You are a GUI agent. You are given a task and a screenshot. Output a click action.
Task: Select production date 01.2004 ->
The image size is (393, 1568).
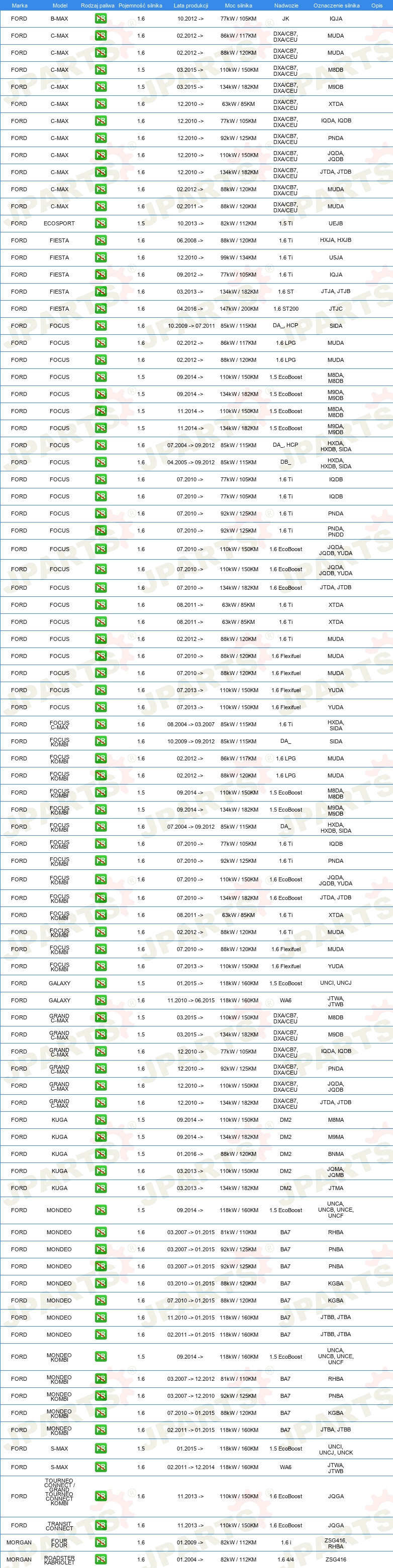pos(190,1559)
